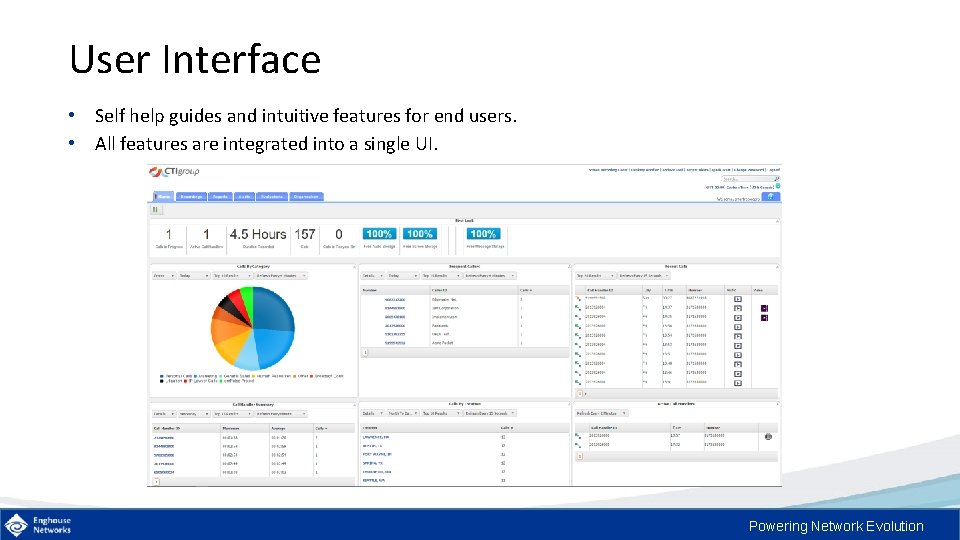Click the CTIgroup logo
The height and width of the screenshot is (540, 960).
pos(174,171)
